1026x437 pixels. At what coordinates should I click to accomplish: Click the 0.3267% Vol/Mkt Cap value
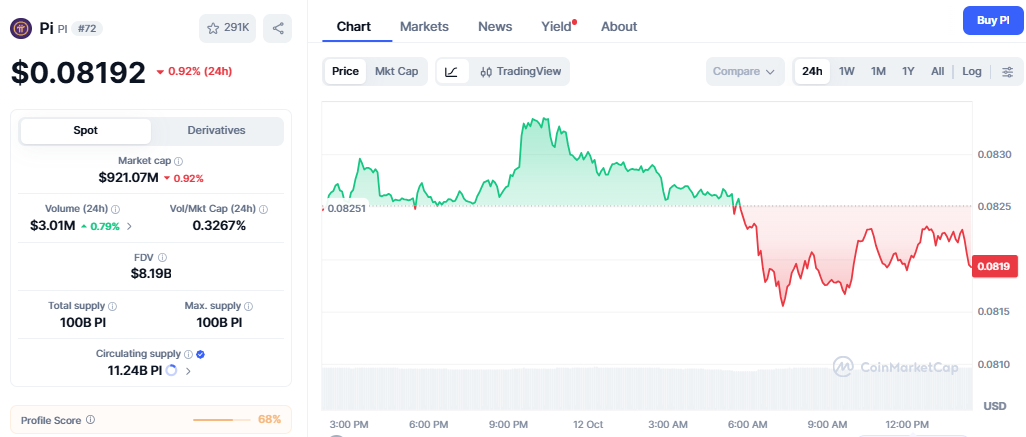pyautogui.click(x=219, y=226)
